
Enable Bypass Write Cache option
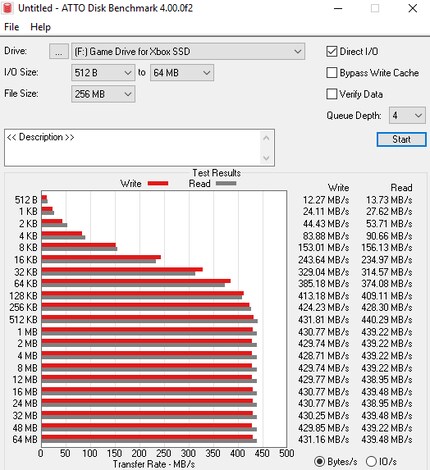tap(332, 73)
